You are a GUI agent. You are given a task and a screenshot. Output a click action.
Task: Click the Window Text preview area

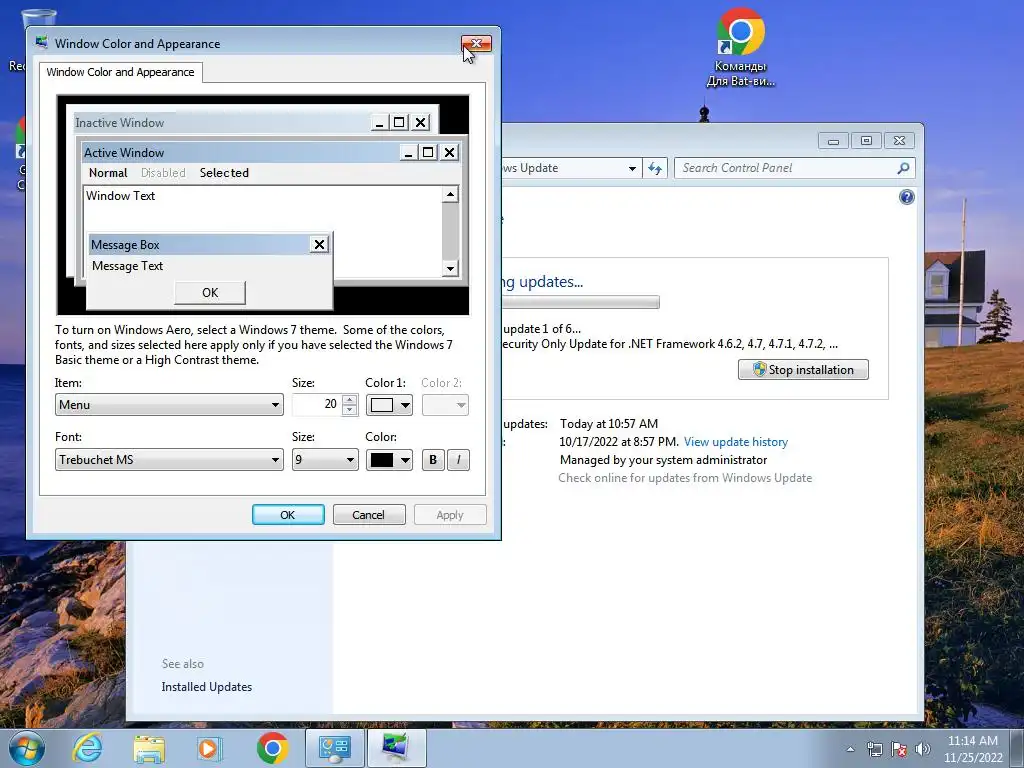pyautogui.click(x=263, y=232)
